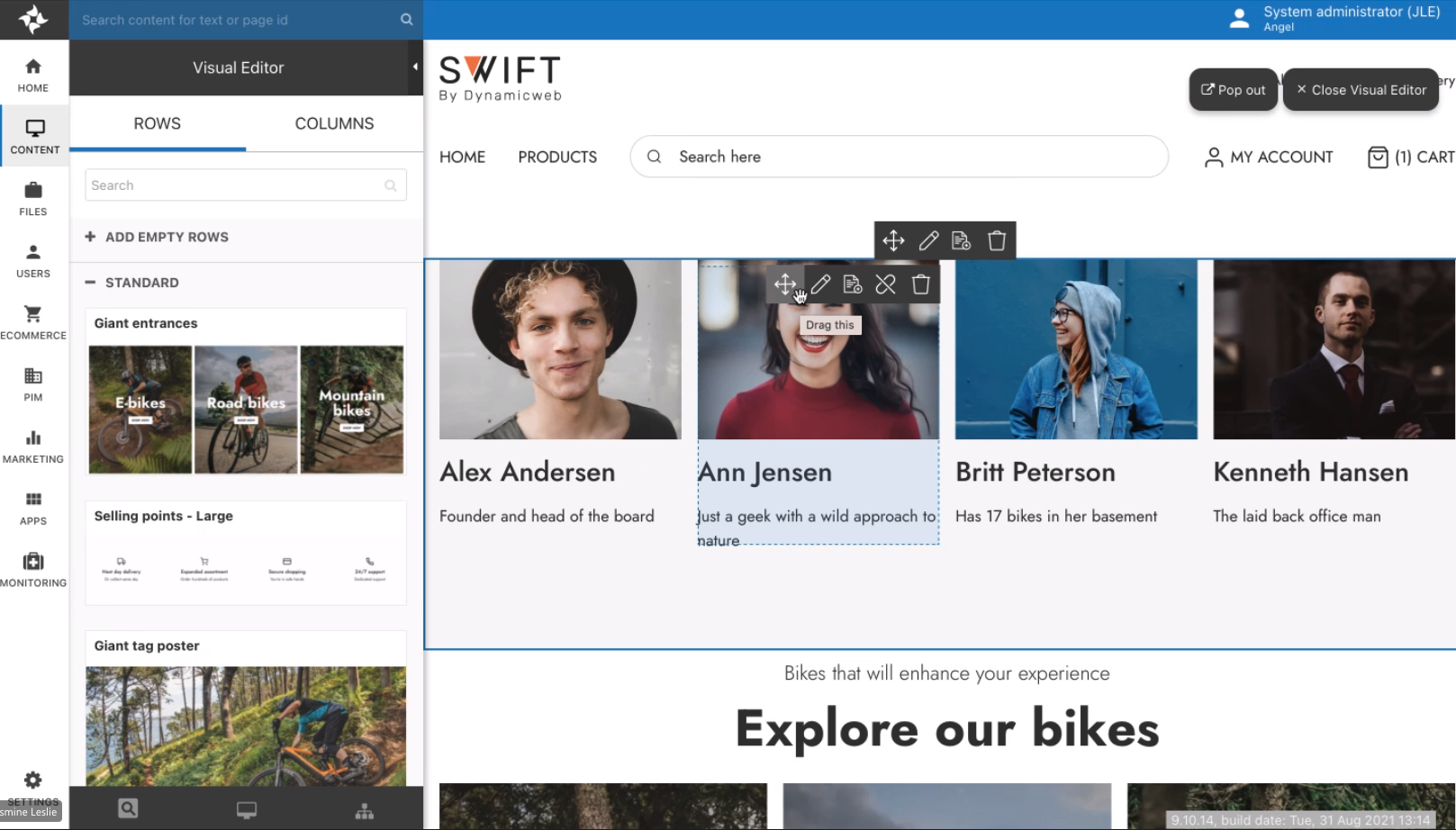
Task: Select the magnifier icon in bottom toolbar
Action: pos(128,809)
